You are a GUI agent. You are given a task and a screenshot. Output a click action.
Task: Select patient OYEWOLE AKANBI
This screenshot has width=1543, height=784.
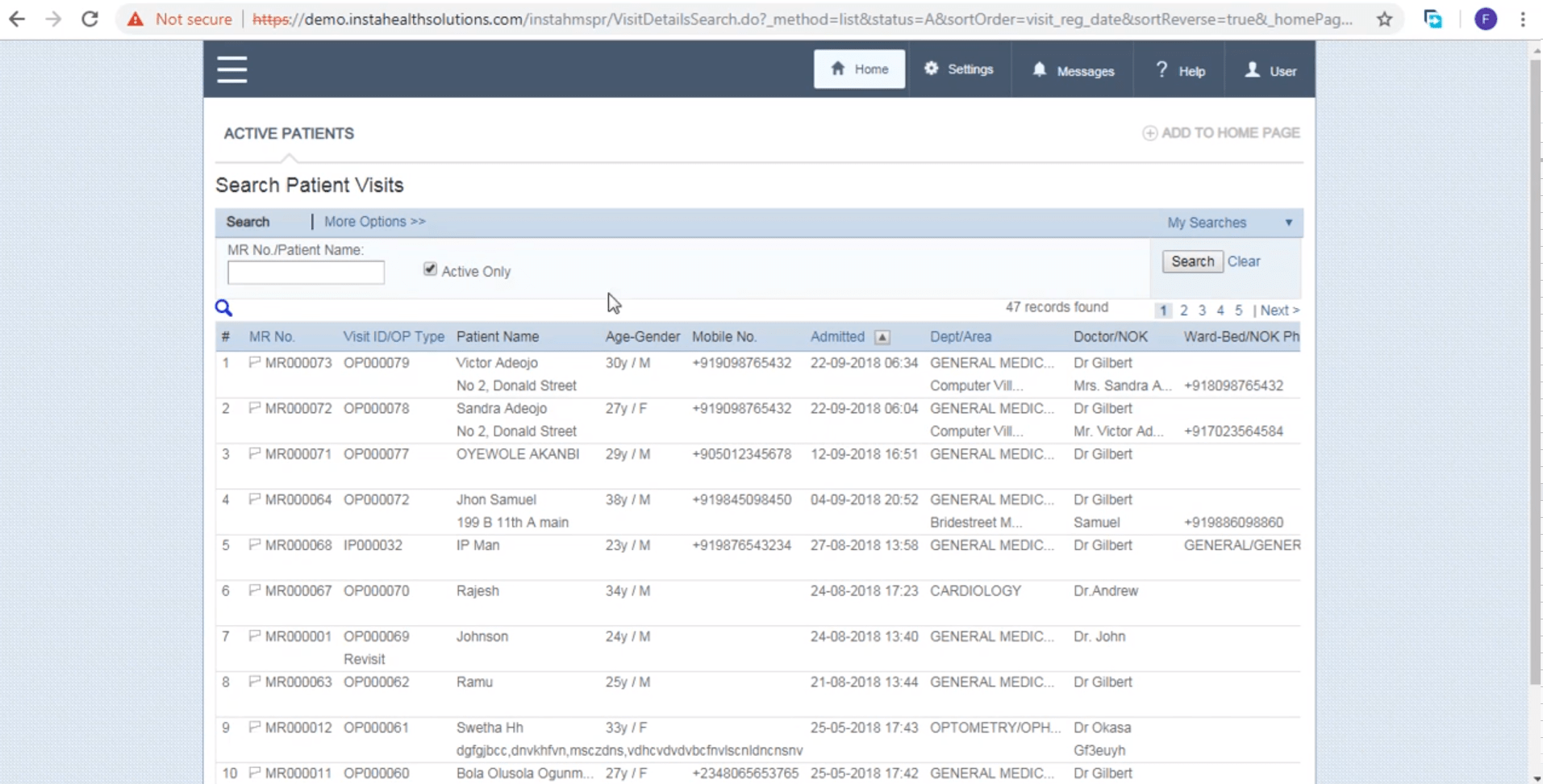(x=518, y=454)
